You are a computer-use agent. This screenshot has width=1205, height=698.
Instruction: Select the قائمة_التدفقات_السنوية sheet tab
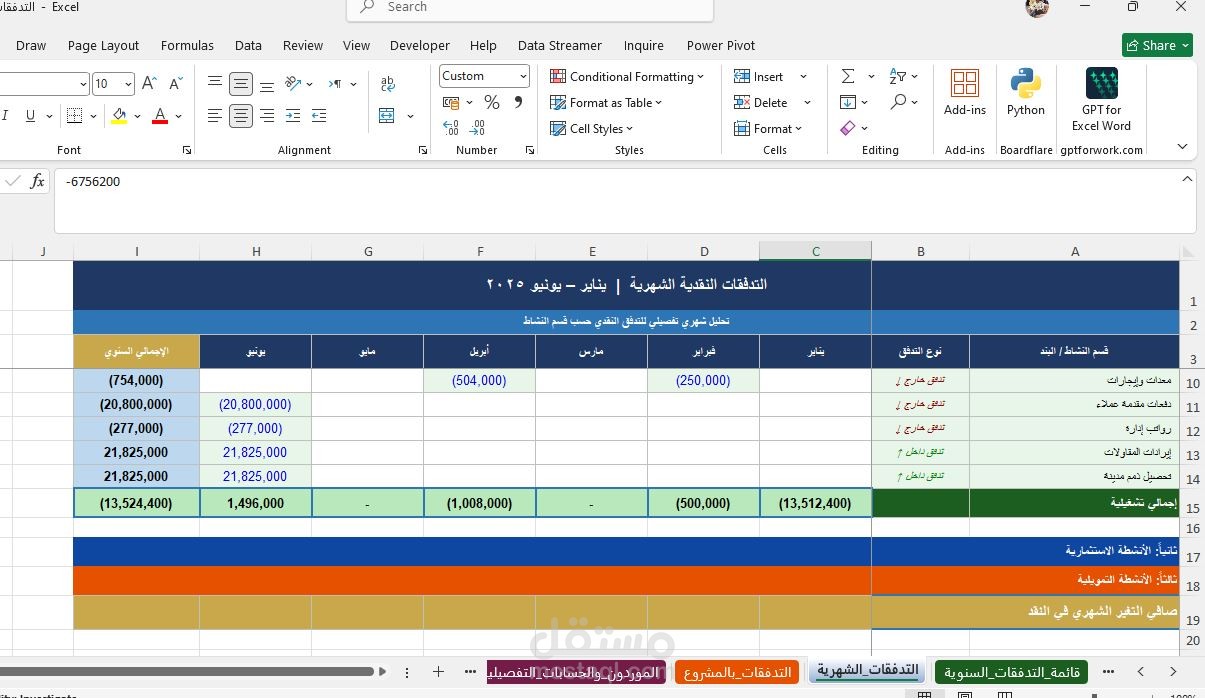1011,672
